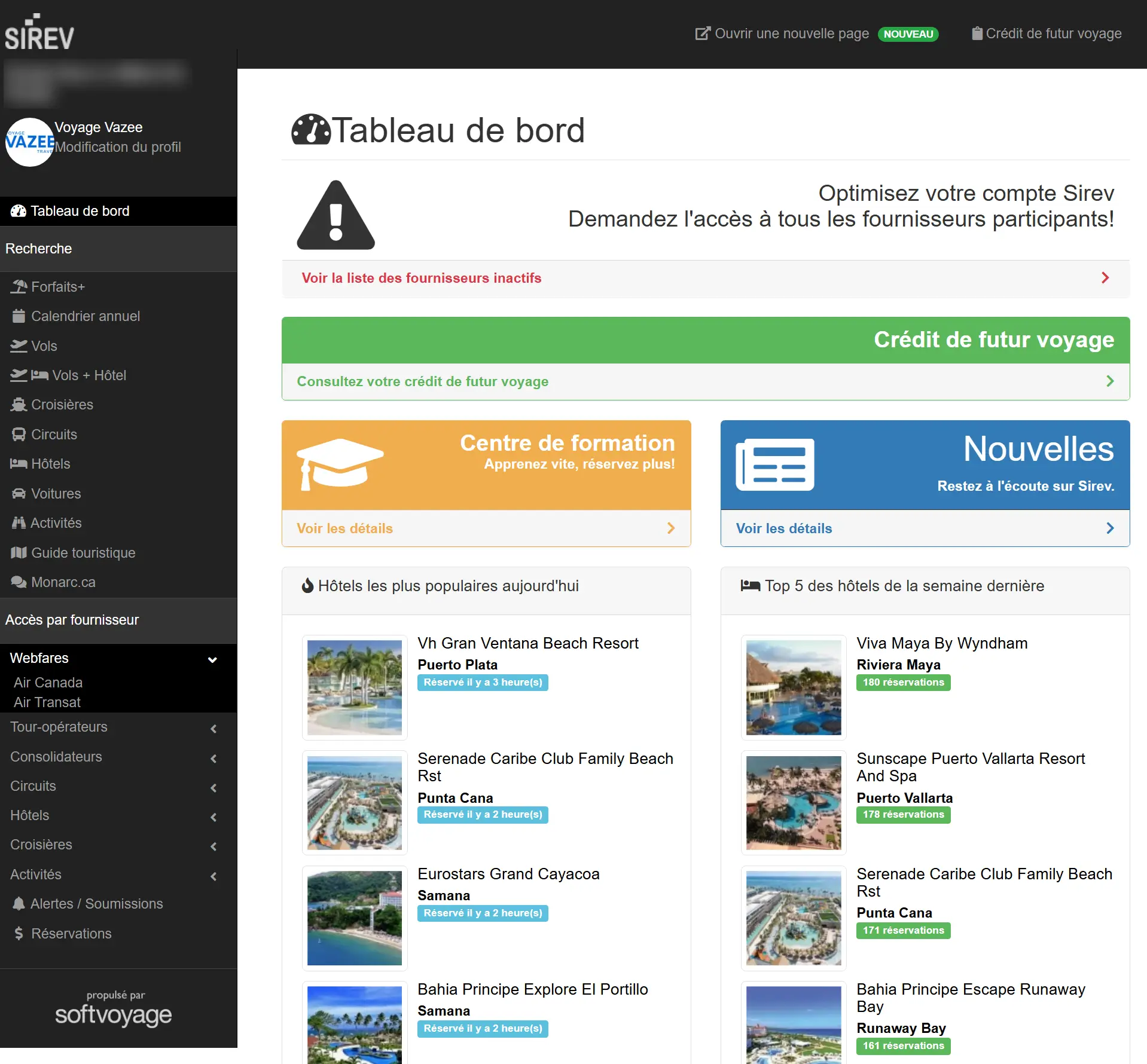This screenshot has width=1147, height=1064.
Task: Open the external-link icon beside Ouvrir une nouvelle page
Action: 703,33
